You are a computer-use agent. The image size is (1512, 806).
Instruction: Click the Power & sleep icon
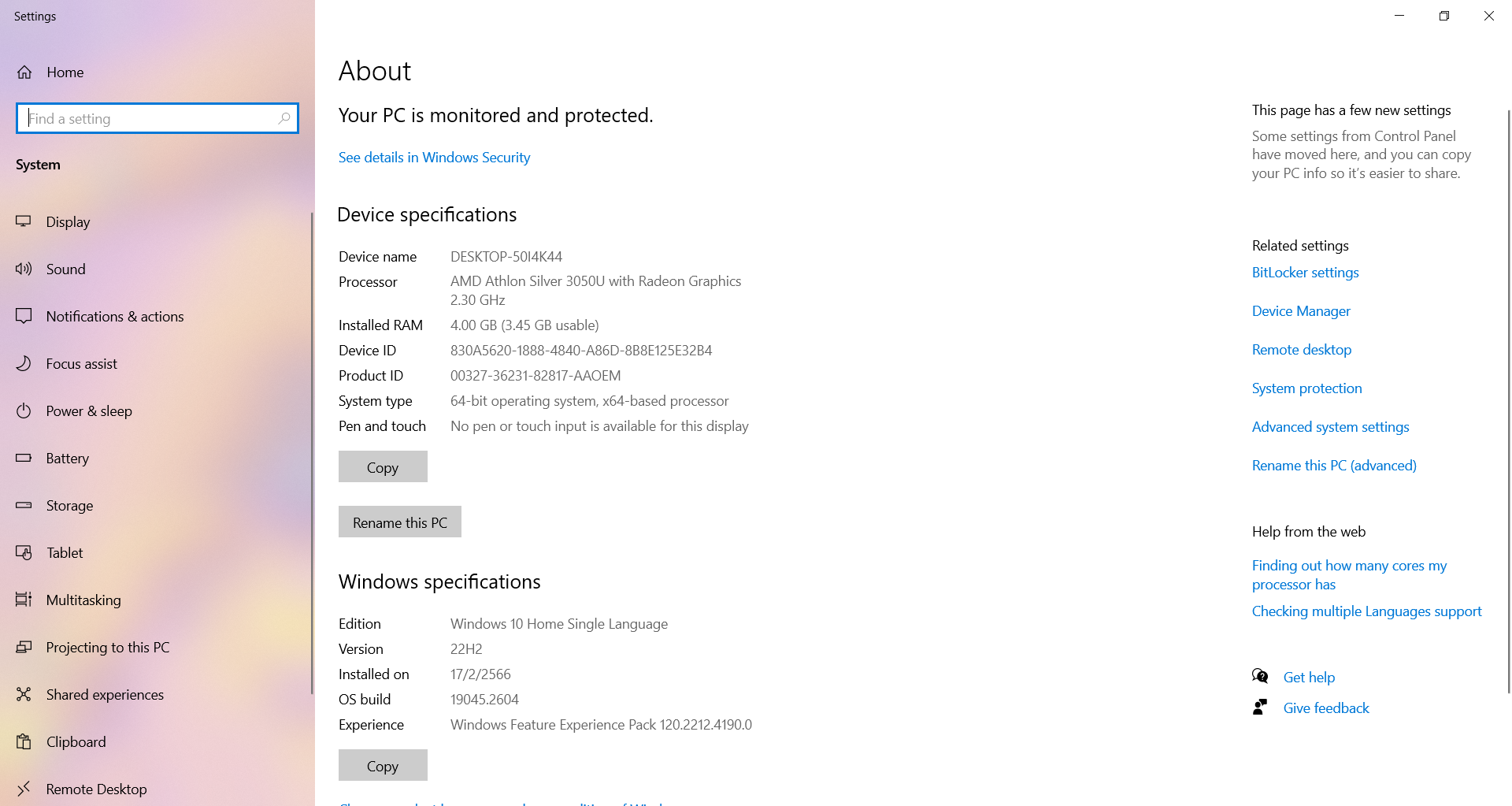pos(24,410)
